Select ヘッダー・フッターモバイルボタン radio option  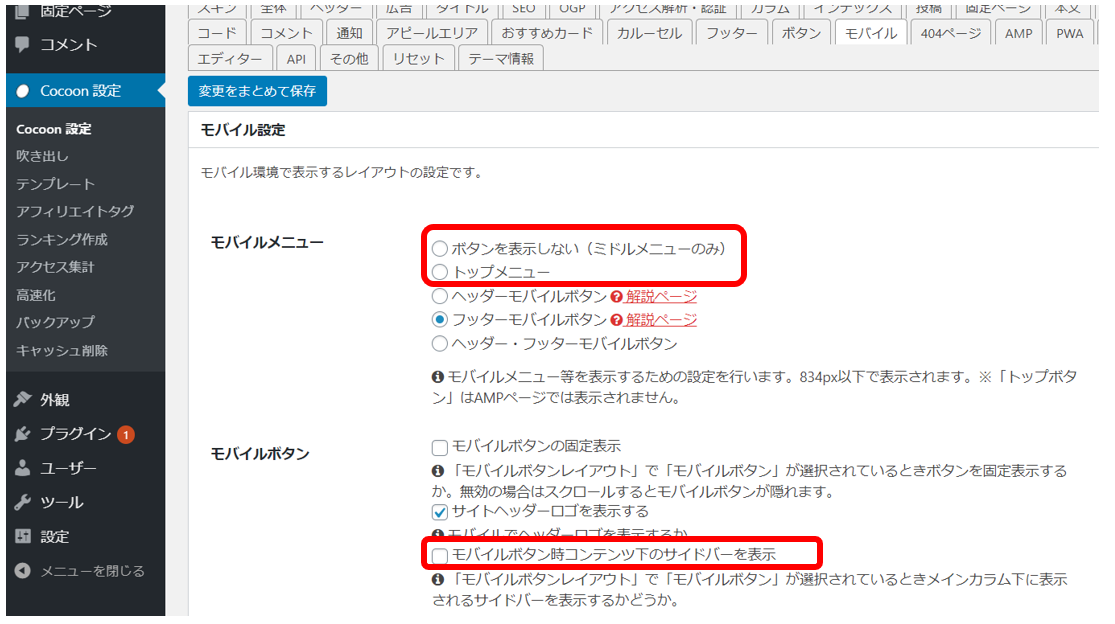coord(439,344)
